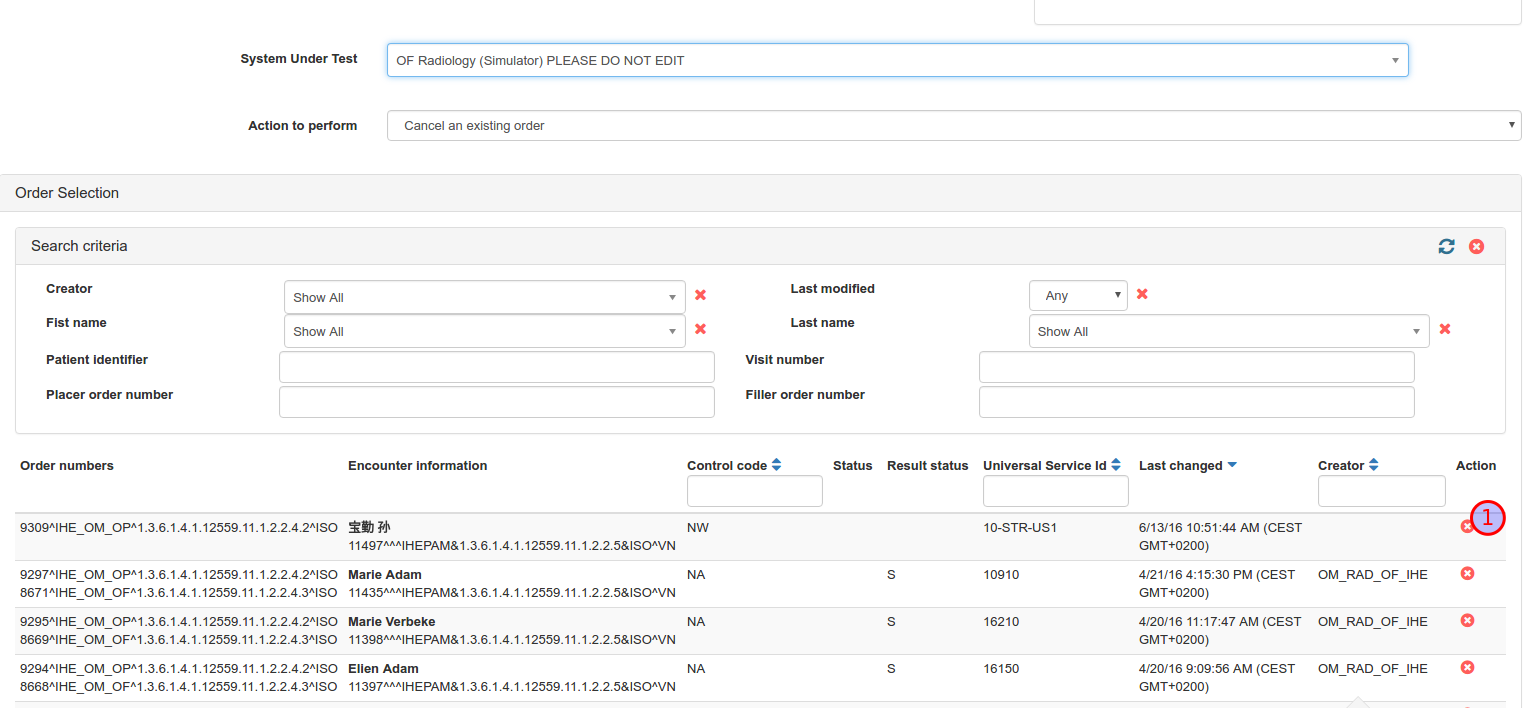Click refresh icon in Search criteria header
Screen dimensions: 1532x708
(x=1446, y=246)
